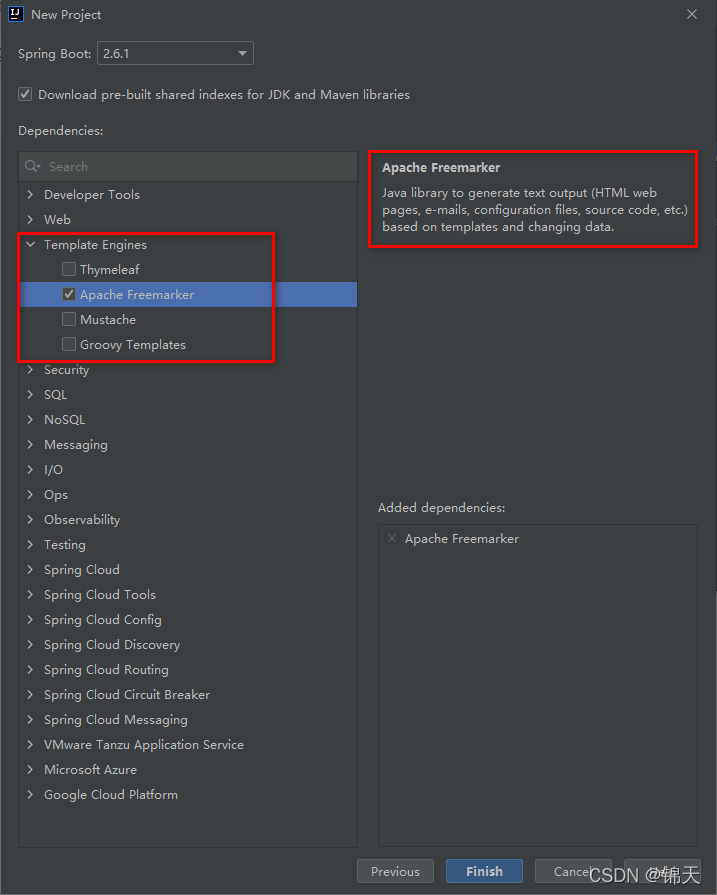Enable the Thymeleaf checkbox
Screen dimensions: 717x895
68,269
